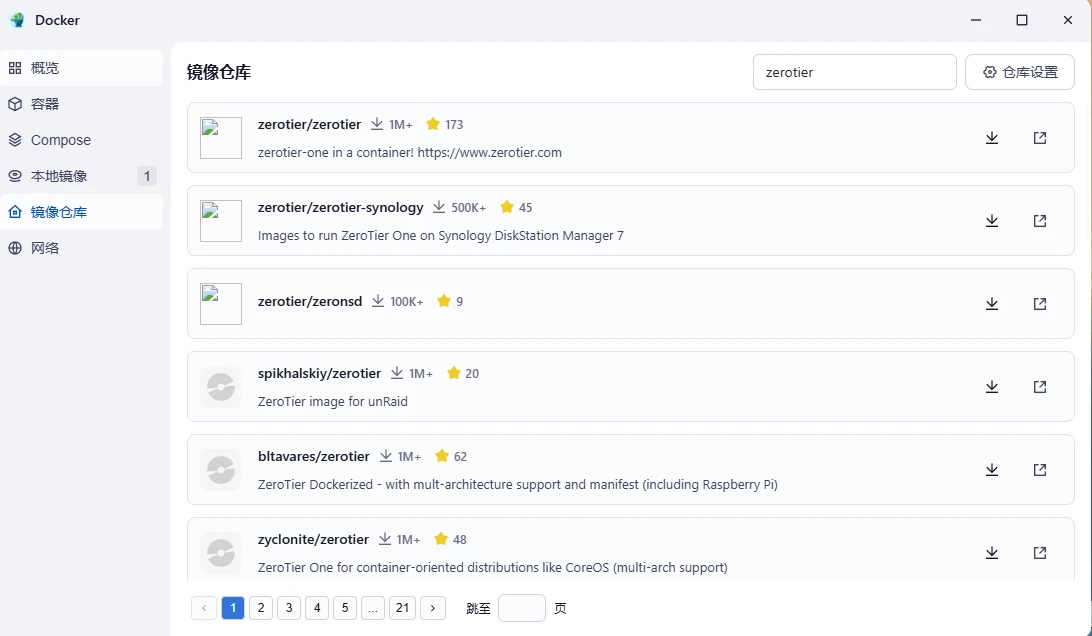Download the zerotier/zeronsd image
Image resolution: width=1092 pixels, height=636 pixels.
click(x=992, y=304)
